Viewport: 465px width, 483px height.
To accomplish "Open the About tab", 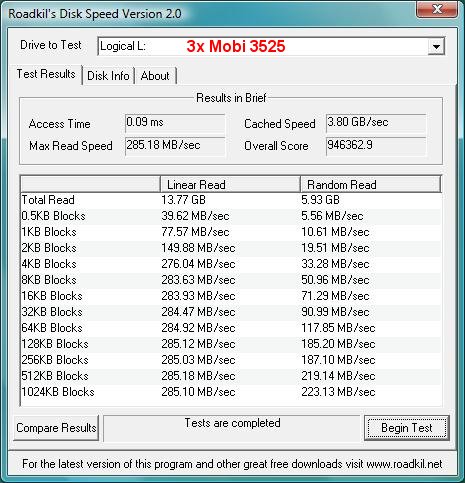I will click(x=155, y=76).
